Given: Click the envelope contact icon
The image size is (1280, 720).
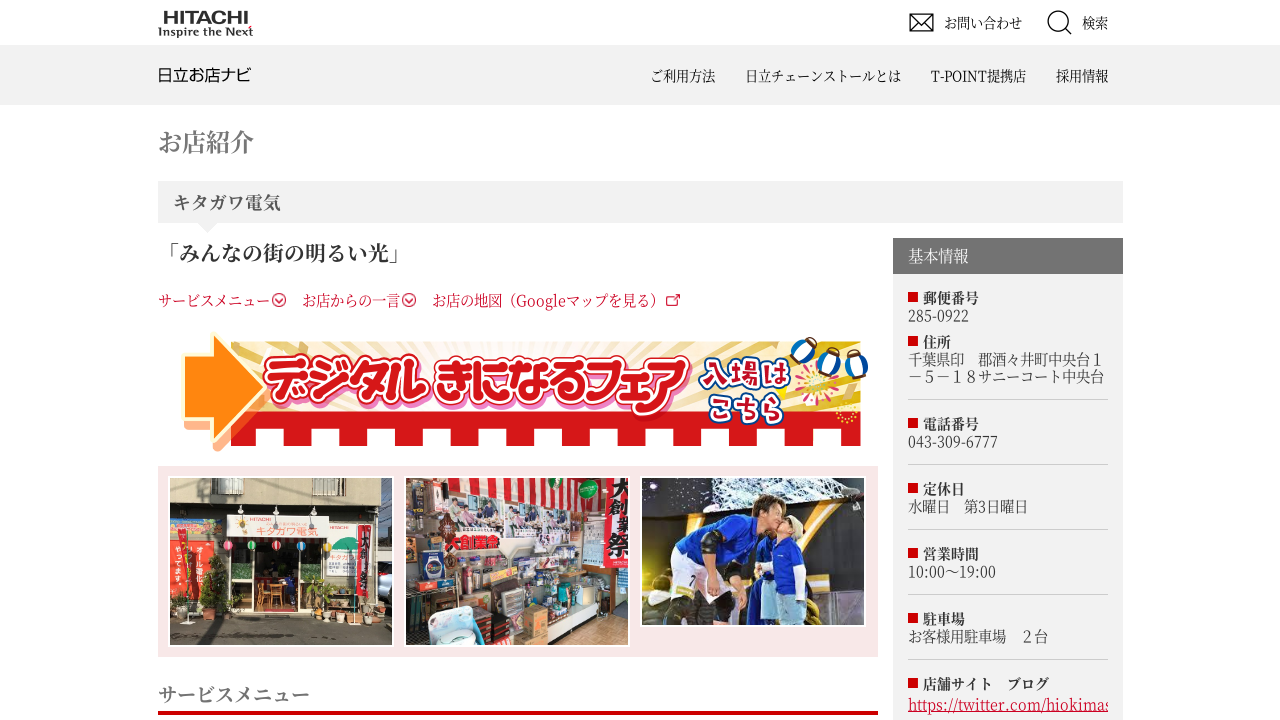Looking at the screenshot, I should click(921, 22).
